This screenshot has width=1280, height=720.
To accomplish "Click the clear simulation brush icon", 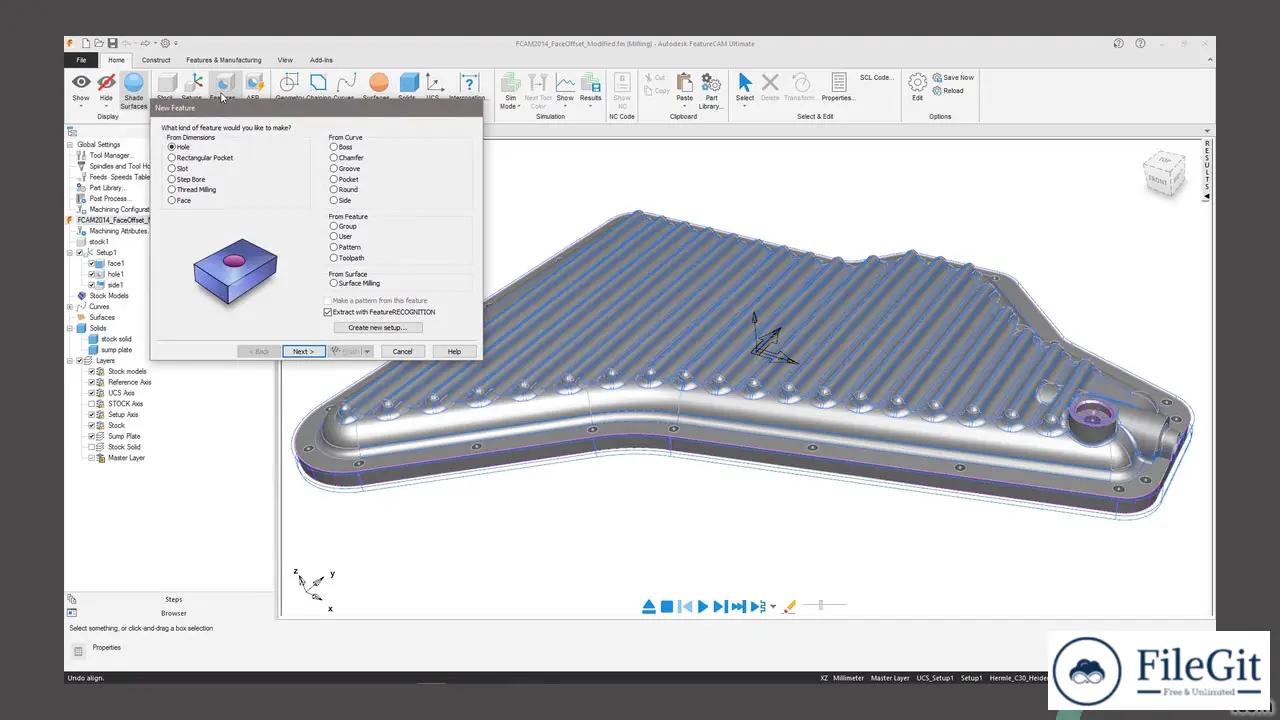I will pyautogui.click(x=790, y=606).
